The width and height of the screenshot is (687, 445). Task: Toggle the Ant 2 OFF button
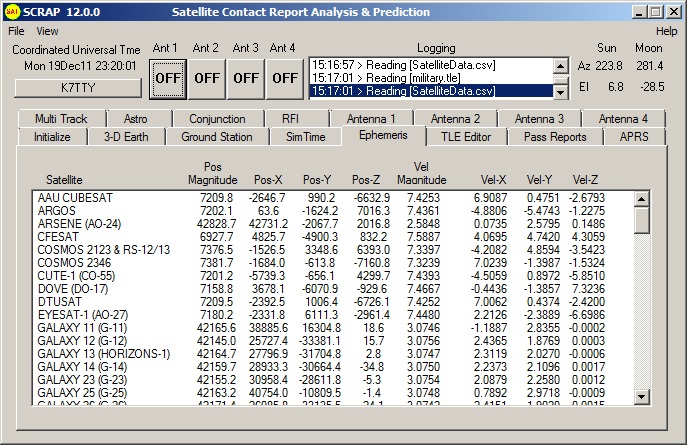pyautogui.click(x=207, y=79)
